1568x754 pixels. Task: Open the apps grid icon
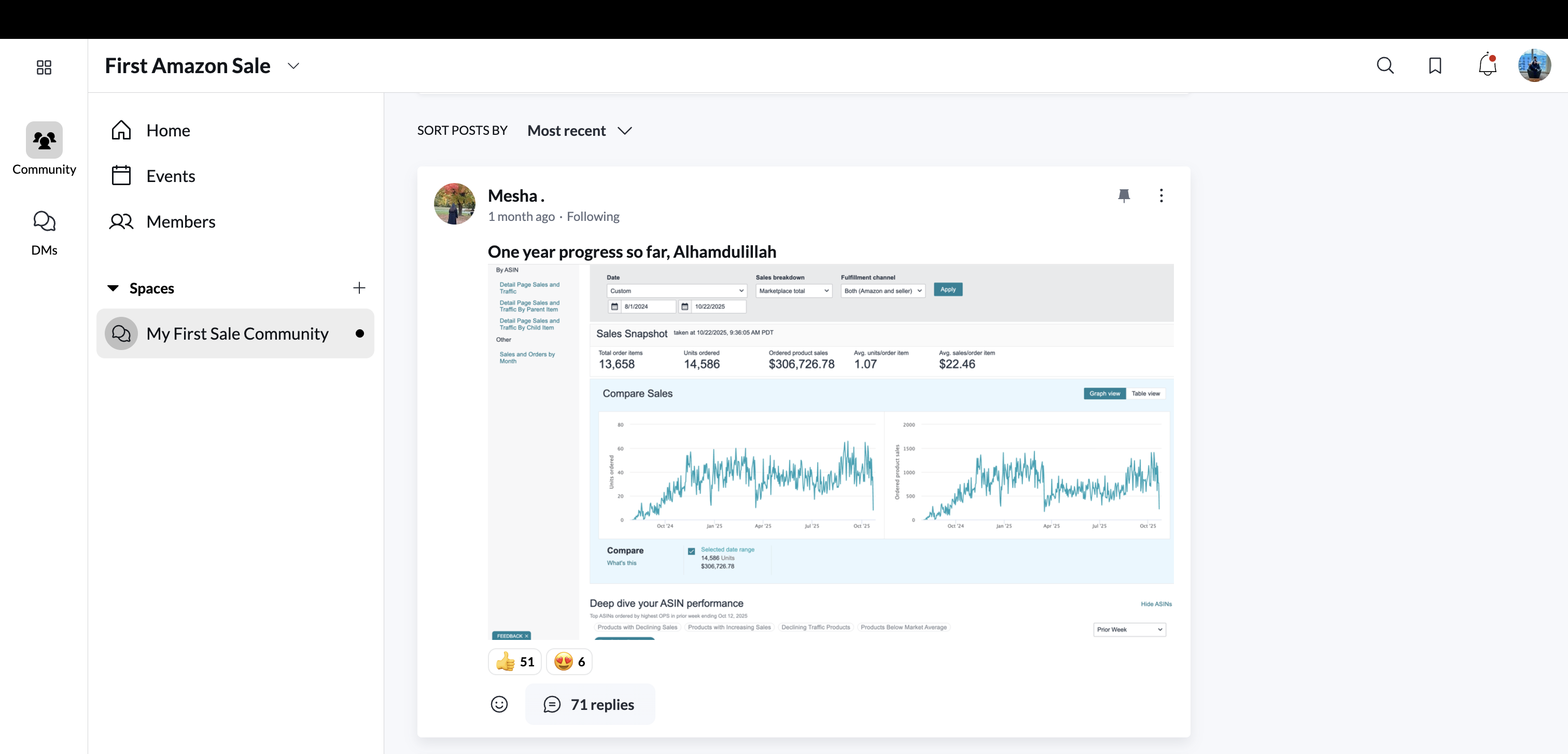(x=44, y=67)
